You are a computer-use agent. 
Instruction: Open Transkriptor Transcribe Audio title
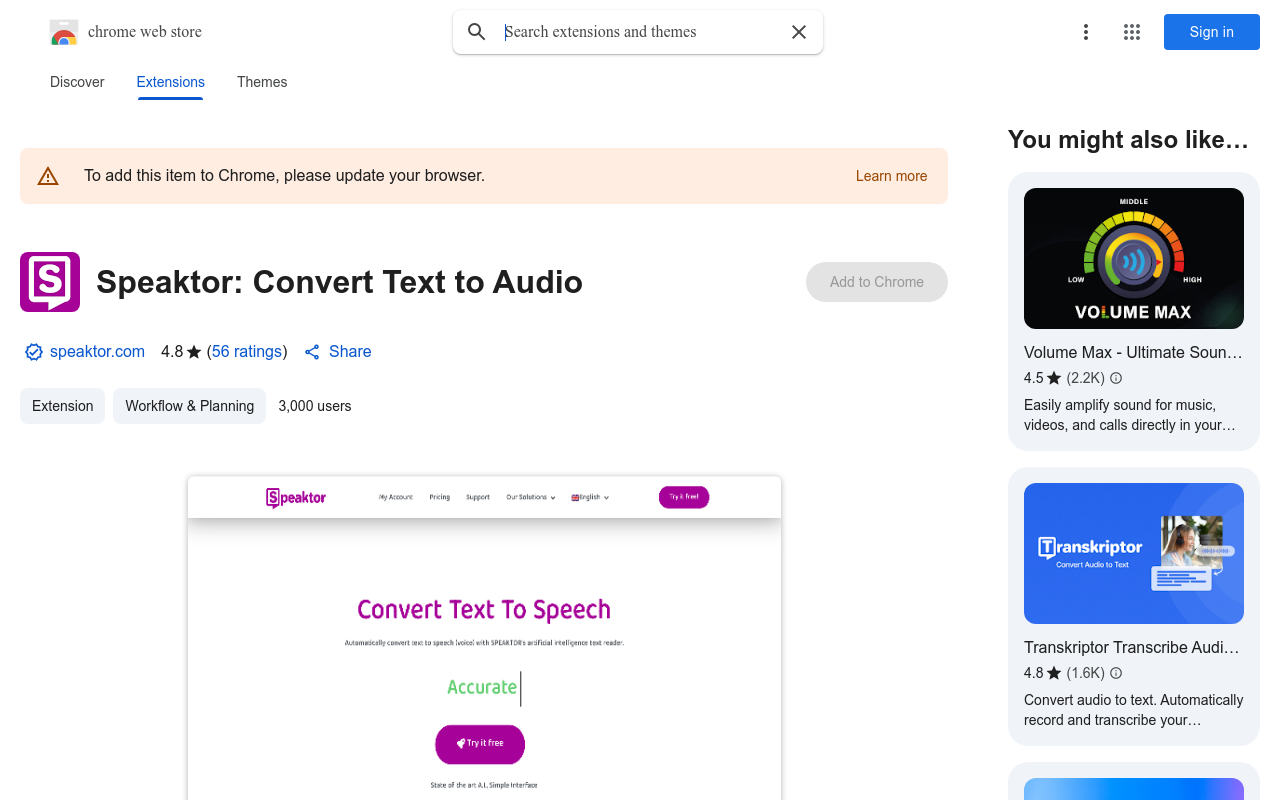click(1134, 647)
